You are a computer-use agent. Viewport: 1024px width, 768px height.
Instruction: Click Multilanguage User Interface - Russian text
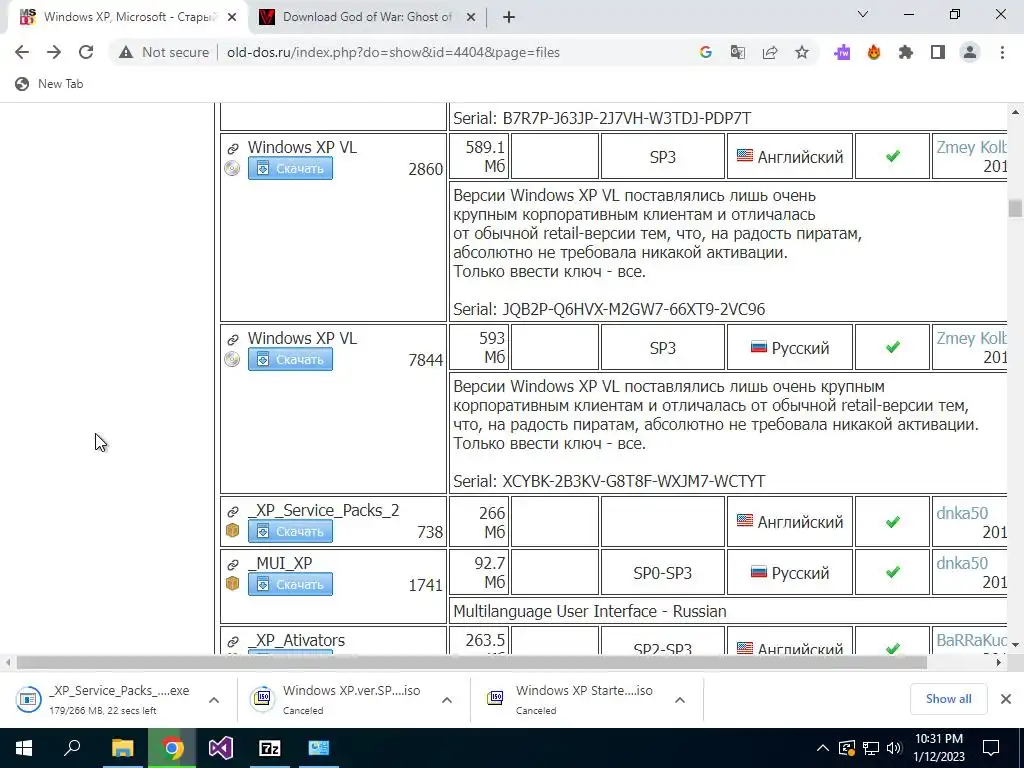590,611
